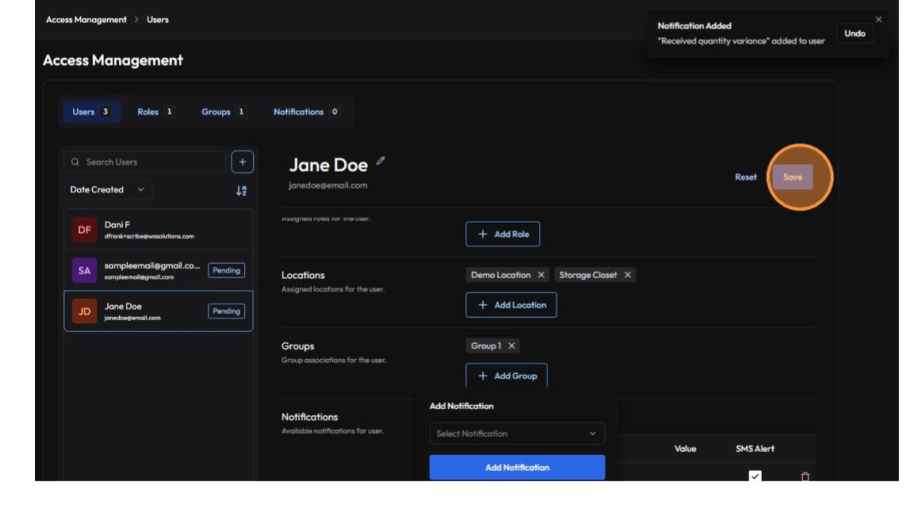Click the Save button
The image size is (916, 516).
point(793,177)
